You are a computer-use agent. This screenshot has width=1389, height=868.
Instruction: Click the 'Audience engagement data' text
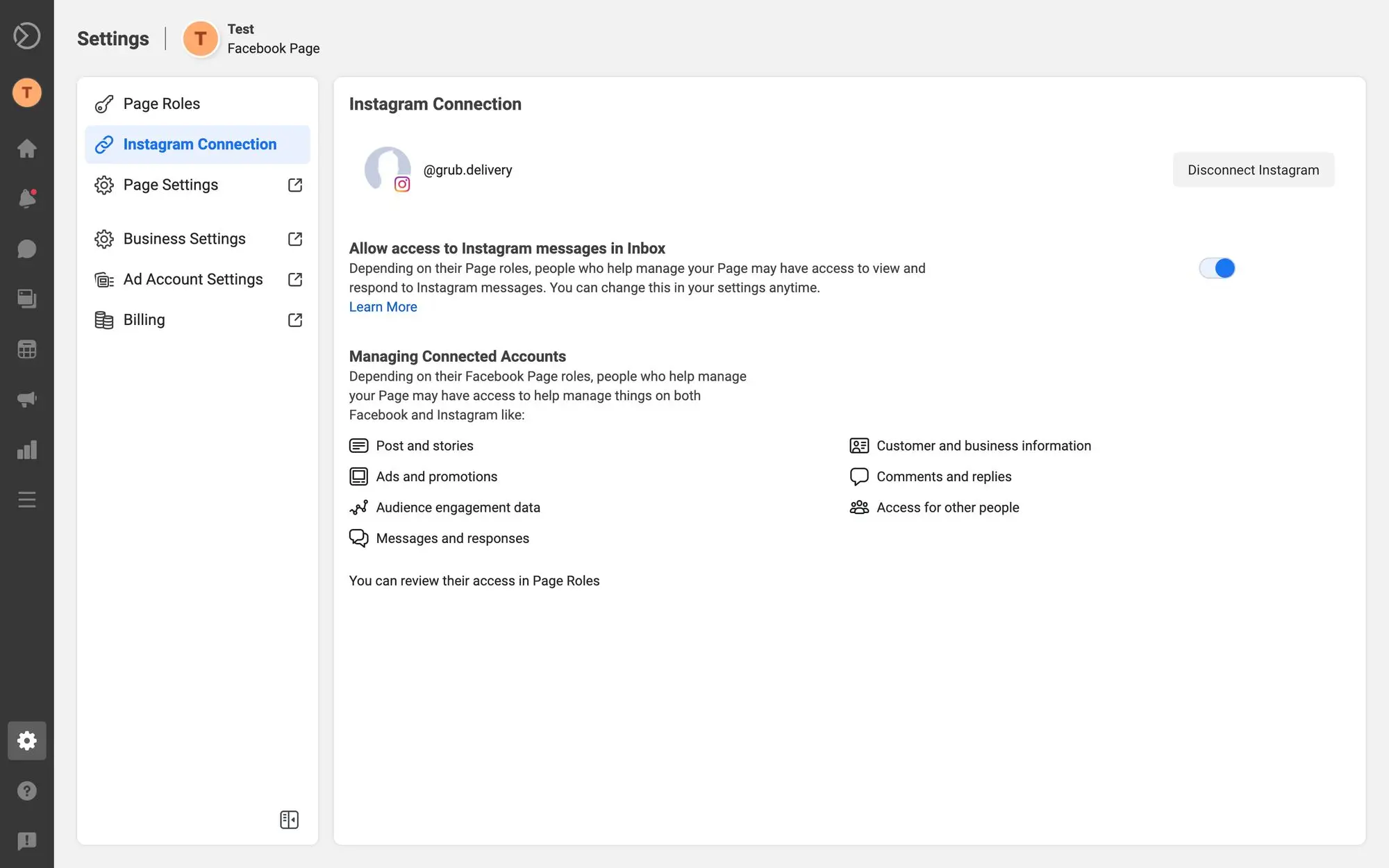pos(458,508)
